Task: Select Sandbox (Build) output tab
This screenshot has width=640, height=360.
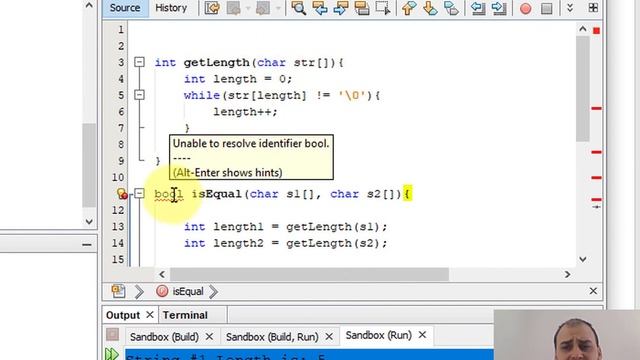Action: coord(164,337)
